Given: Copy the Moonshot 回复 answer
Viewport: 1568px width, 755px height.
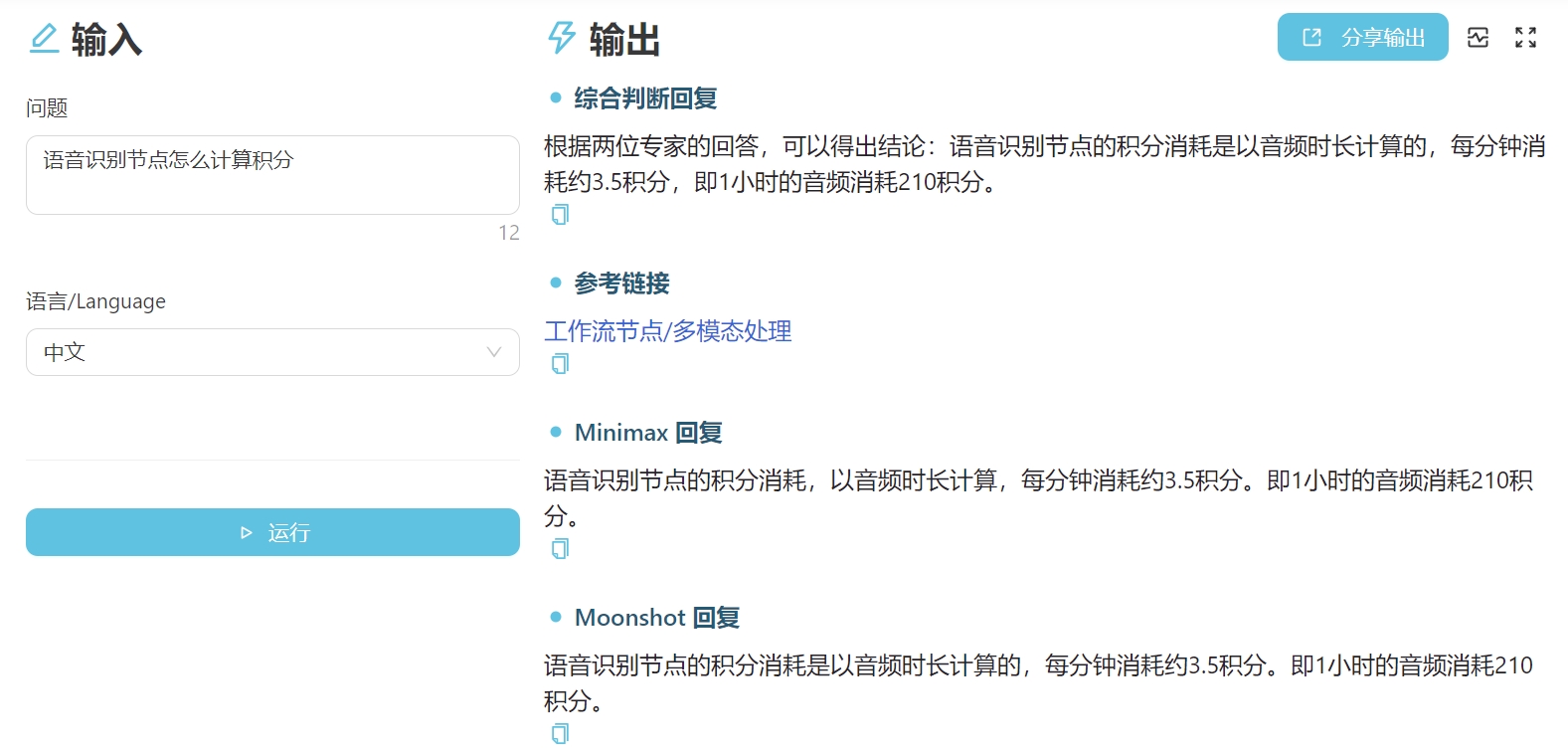Looking at the screenshot, I should coord(560,734).
